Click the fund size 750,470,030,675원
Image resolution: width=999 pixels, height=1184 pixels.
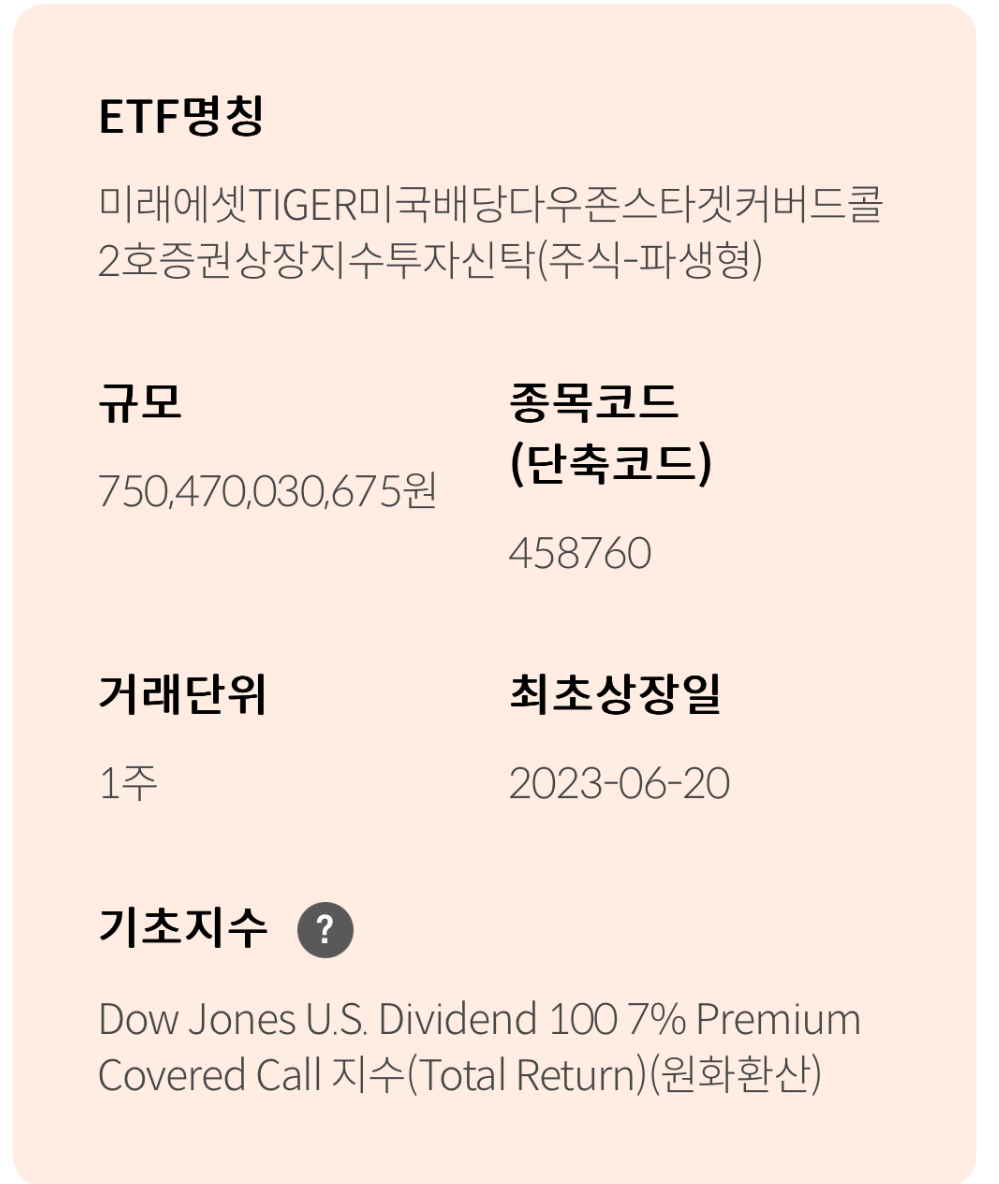267,491
